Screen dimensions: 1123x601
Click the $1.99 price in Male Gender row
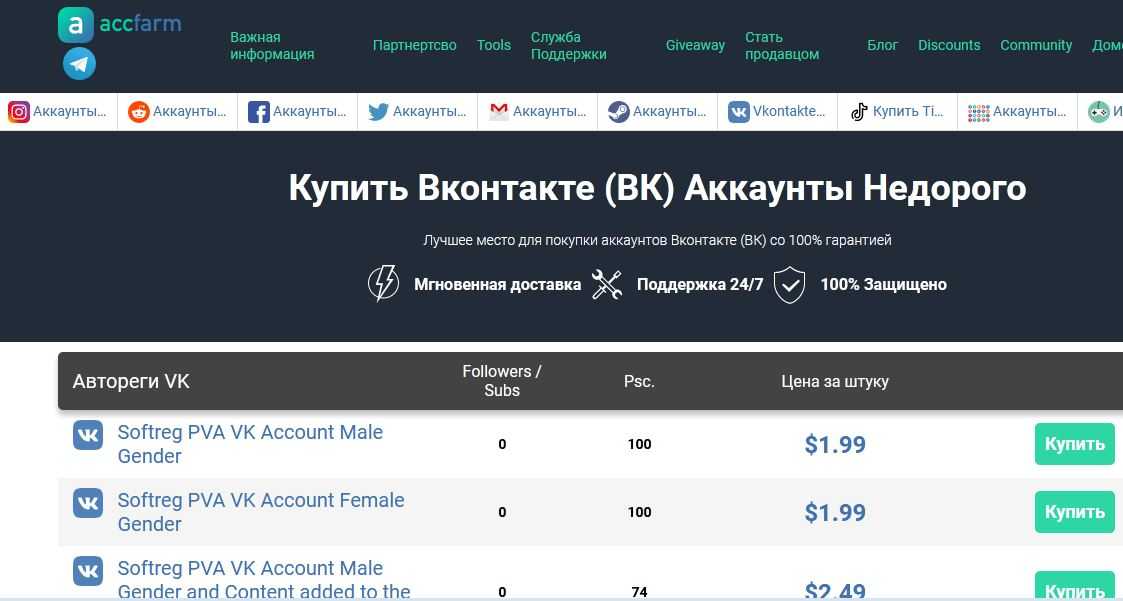pos(835,444)
